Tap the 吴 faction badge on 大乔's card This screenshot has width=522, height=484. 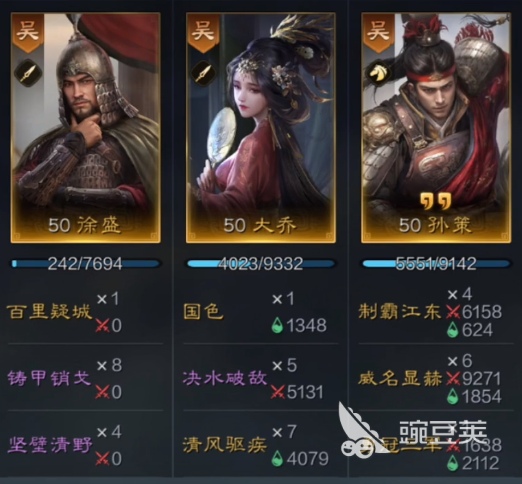203,32
